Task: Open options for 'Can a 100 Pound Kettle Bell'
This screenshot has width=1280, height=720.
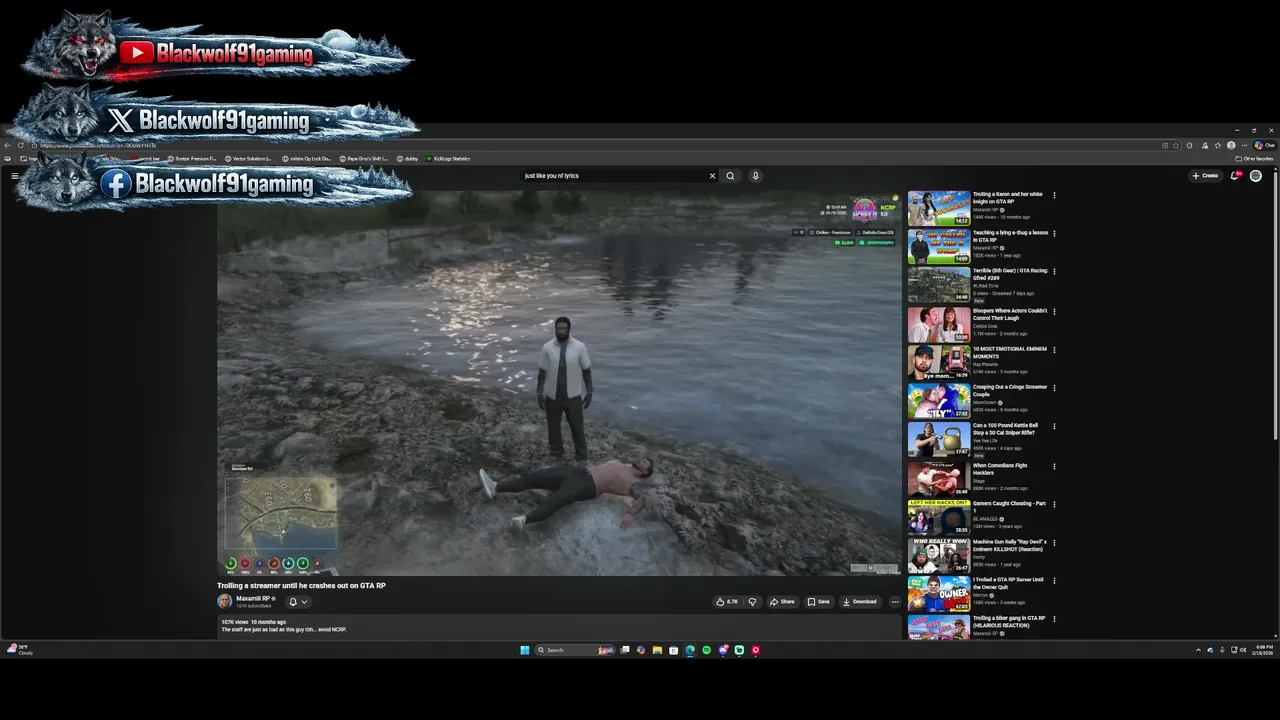Action: [1054, 427]
